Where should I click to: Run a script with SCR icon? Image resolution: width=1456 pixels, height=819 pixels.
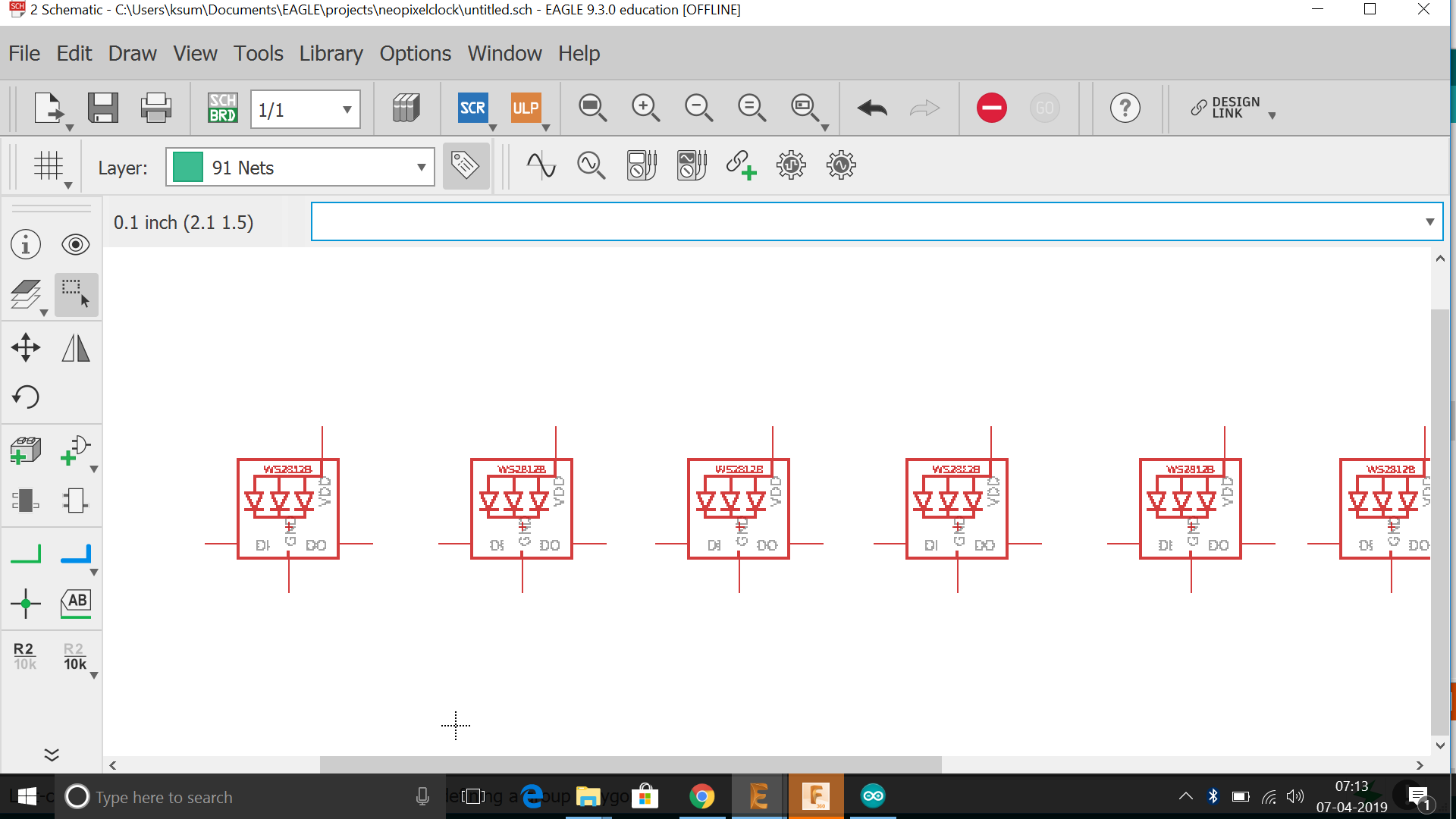pos(472,108)
